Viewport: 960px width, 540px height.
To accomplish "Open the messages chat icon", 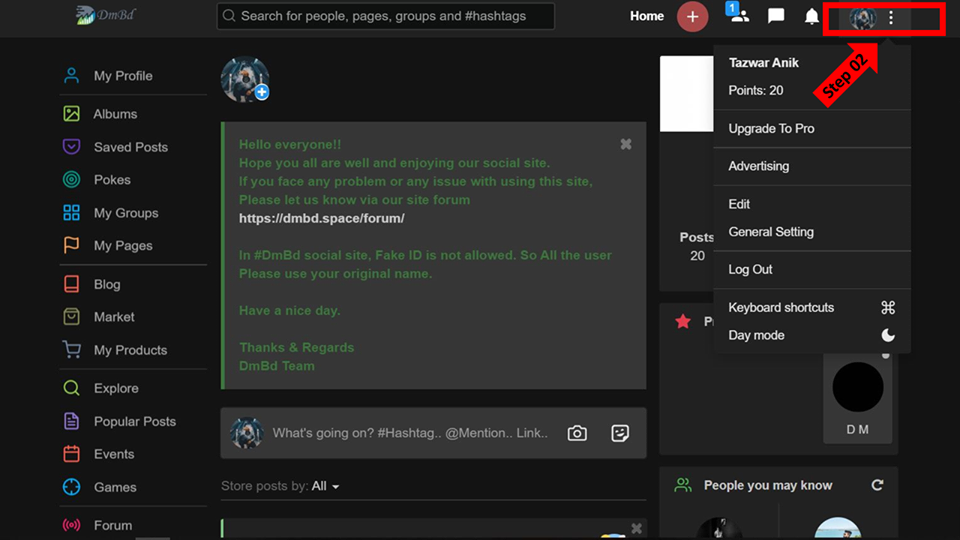I will (776, 16).
